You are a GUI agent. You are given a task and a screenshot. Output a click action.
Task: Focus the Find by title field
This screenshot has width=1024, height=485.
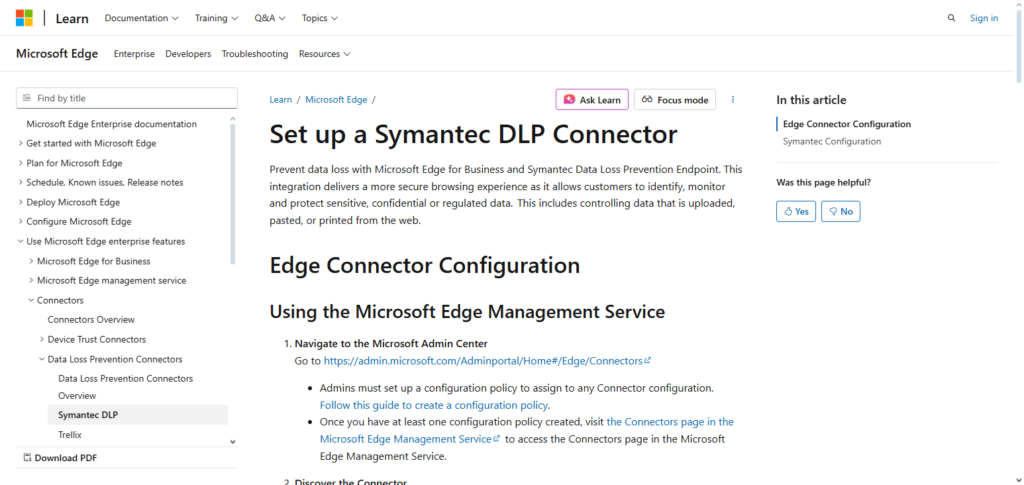[x=127, y=98]
